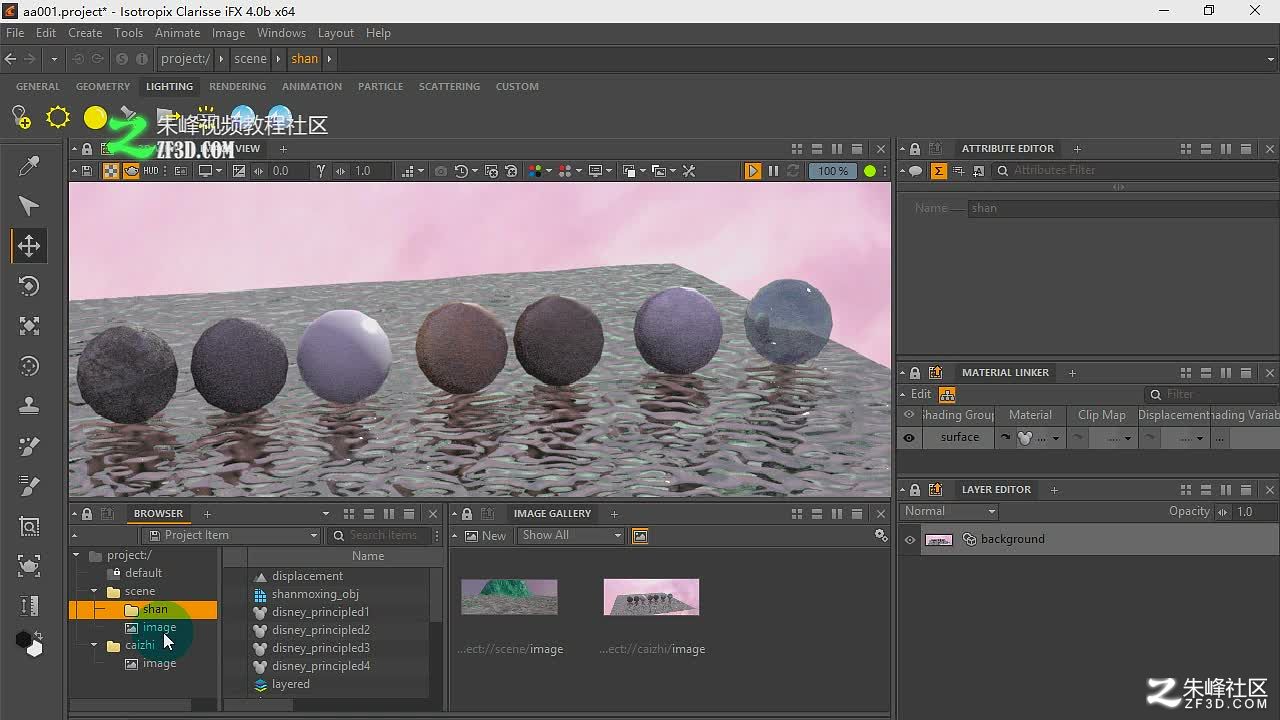Open the clip map dropdown for surface row
Screen dimensions: 1280x720
click(x=1128, y=438)
